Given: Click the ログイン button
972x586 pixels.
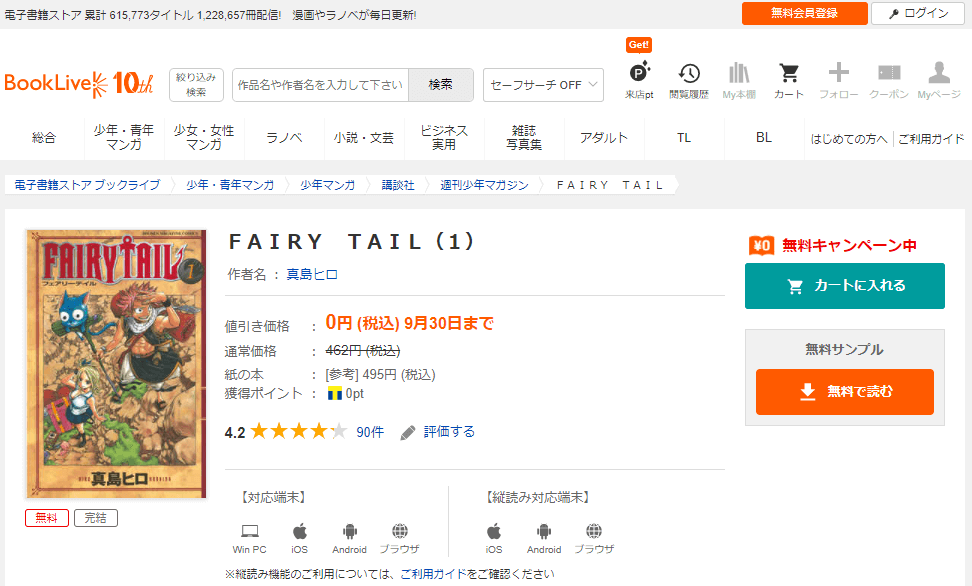Looking at the screenshot, I should tap(917, 13).
